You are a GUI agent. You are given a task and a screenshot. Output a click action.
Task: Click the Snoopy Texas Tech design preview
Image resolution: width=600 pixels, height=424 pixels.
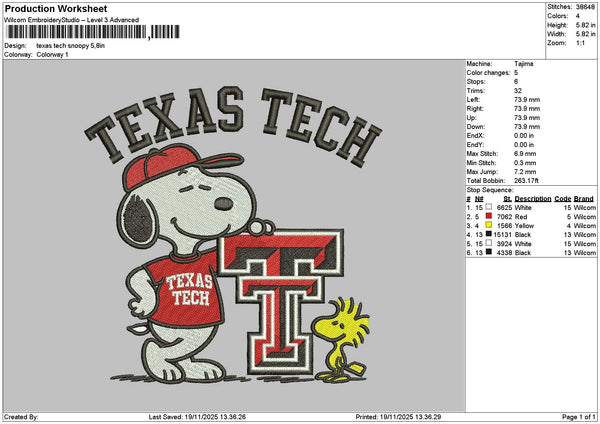[233, 235]
